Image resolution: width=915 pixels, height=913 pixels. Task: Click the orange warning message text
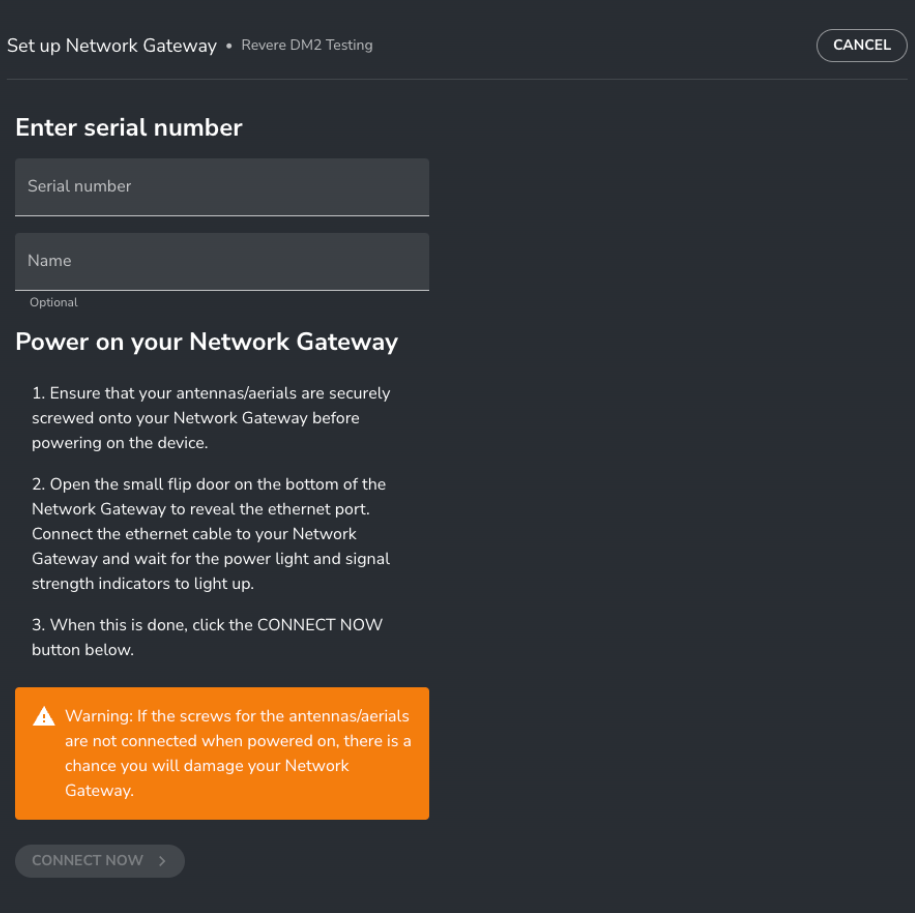pyautogui.click(x=238, y=753)
